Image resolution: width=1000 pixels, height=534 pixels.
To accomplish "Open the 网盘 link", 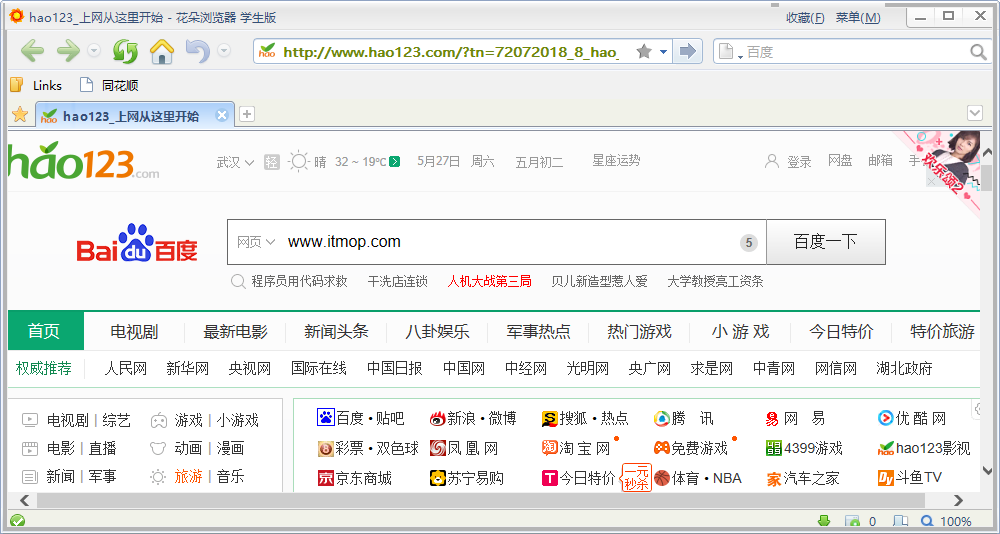I will click(840, 161).
